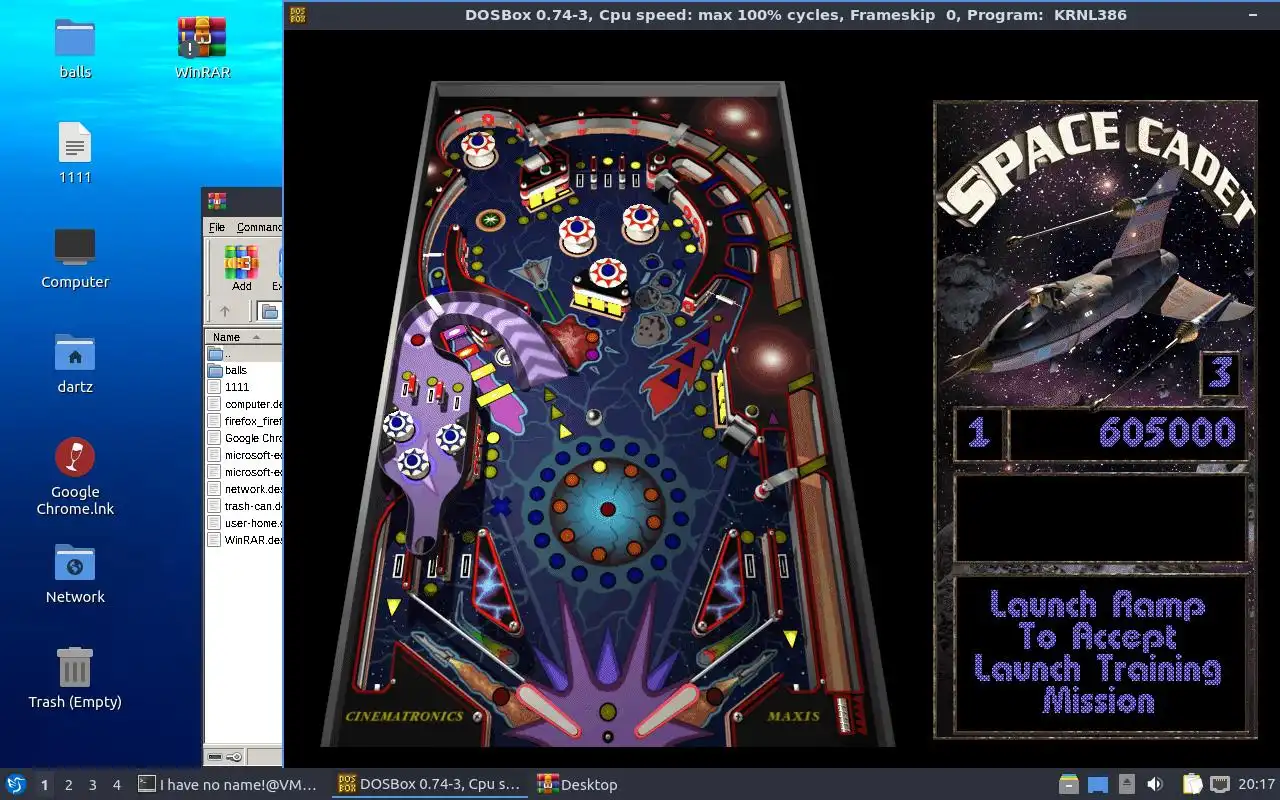Open the Network desktop icon

coord(75,573)
